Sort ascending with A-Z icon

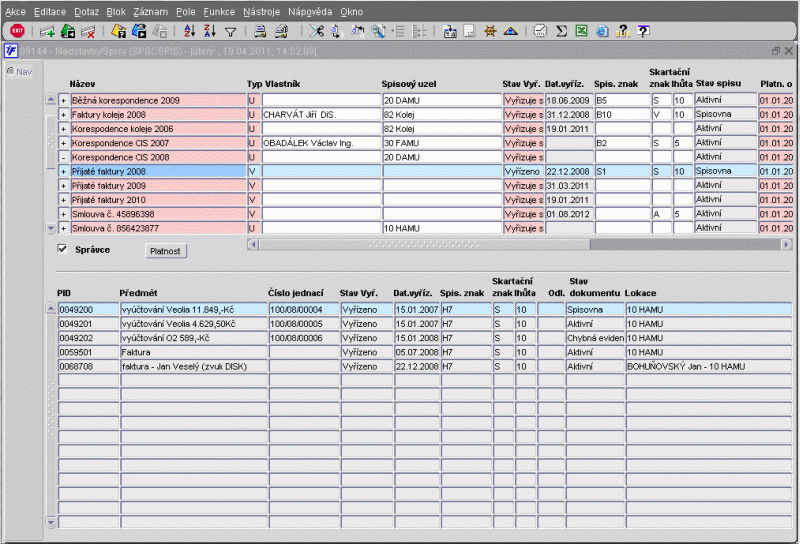189,32
